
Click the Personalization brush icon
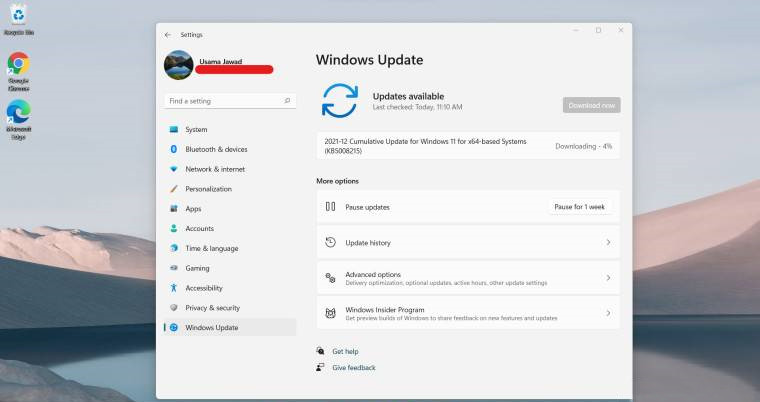coord(174,189)
